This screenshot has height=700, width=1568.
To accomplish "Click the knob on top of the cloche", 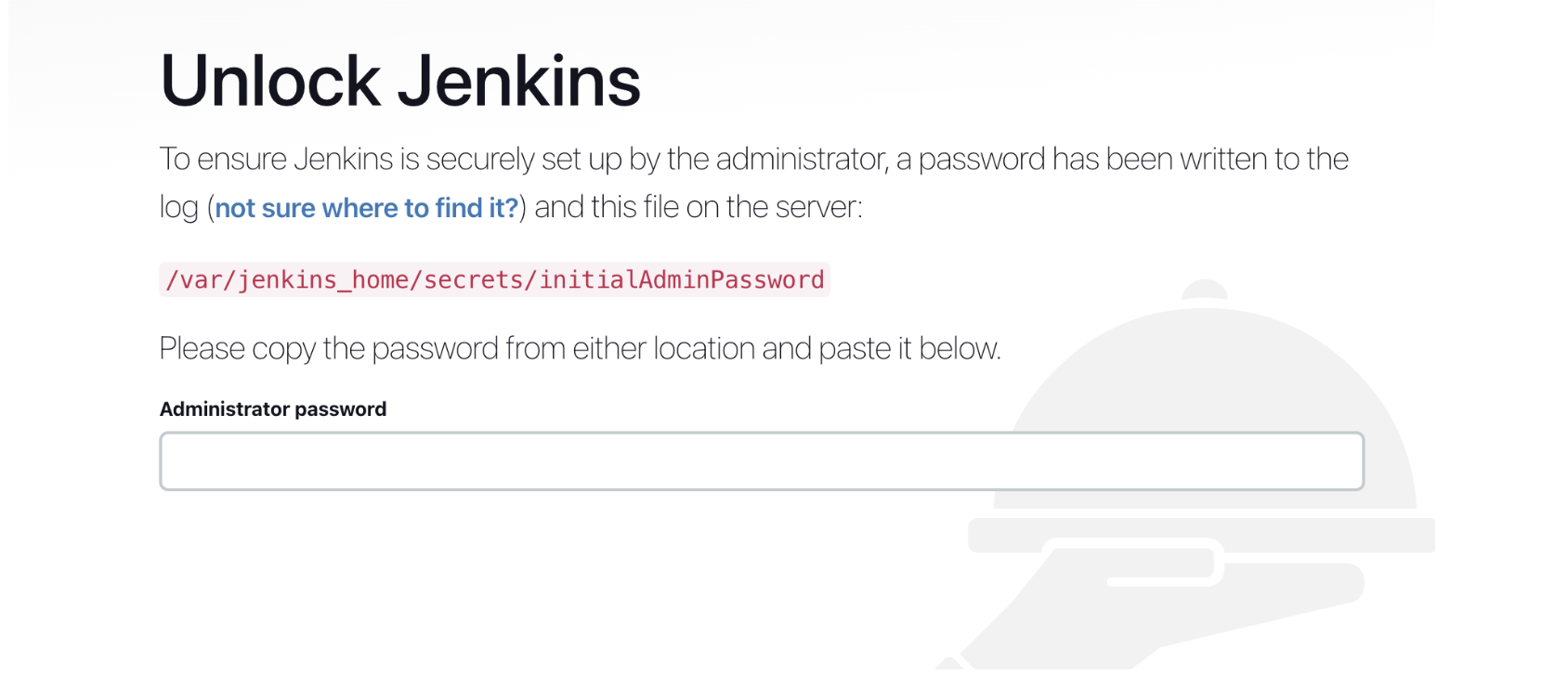I will point(1204,290).
